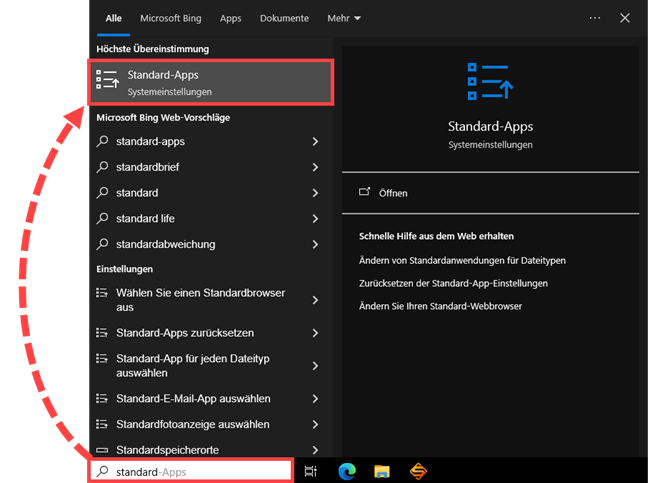
Task: Close the search panel with X
Action: pos(625,18)
